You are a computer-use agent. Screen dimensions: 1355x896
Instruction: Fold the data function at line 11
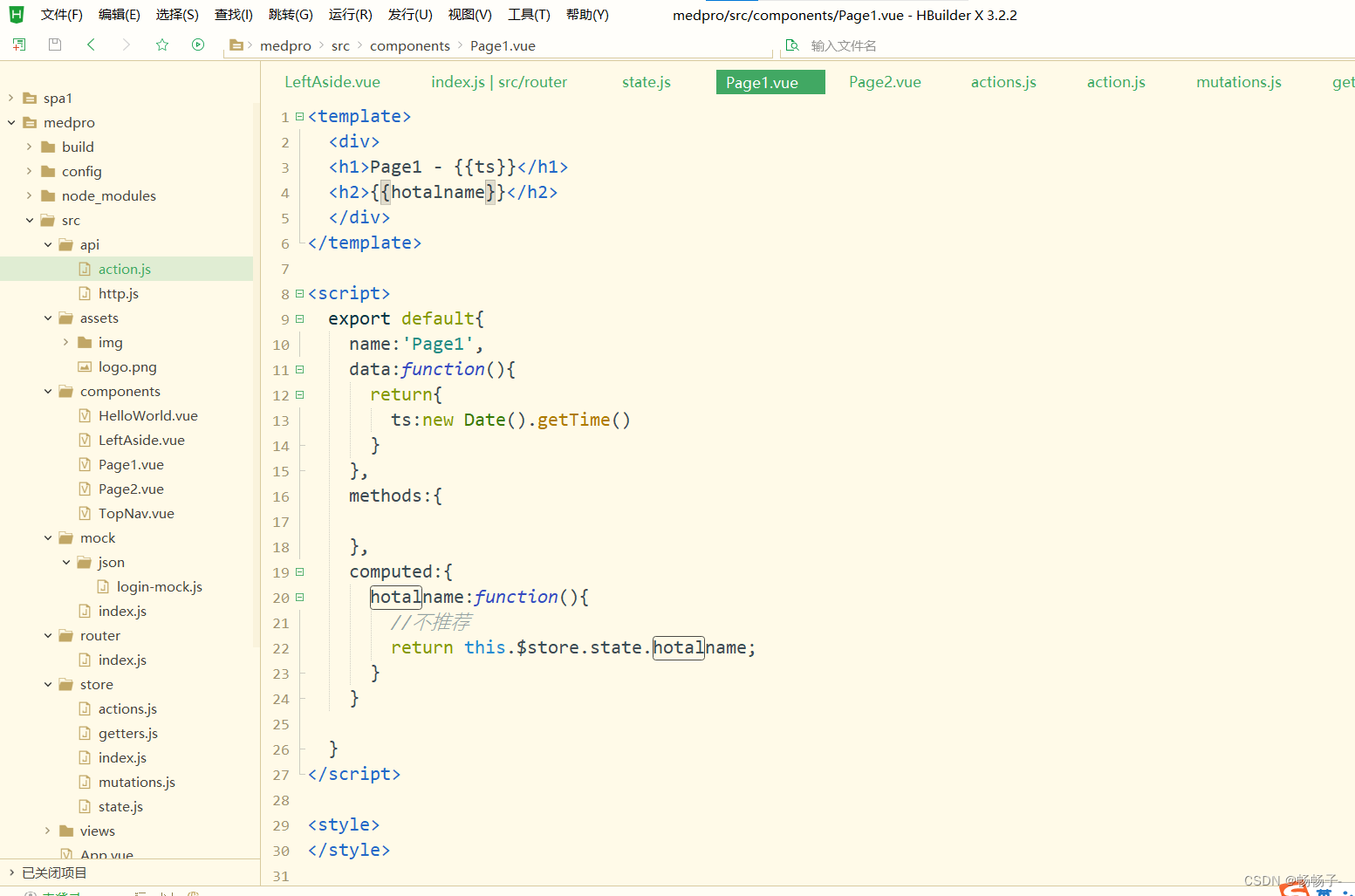point(299,369)
